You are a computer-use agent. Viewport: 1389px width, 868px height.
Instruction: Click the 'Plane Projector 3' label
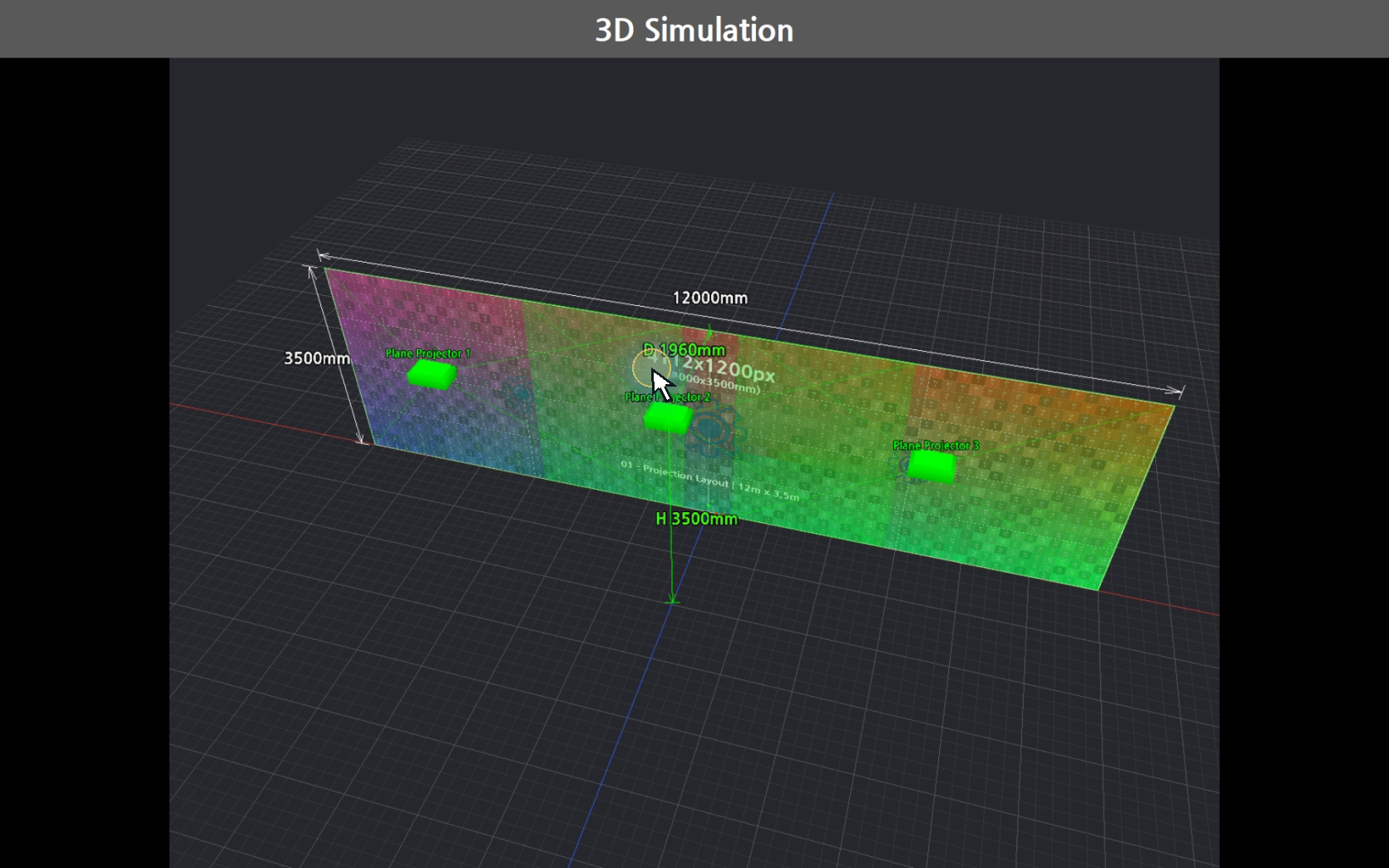click(x=936, y=446)
